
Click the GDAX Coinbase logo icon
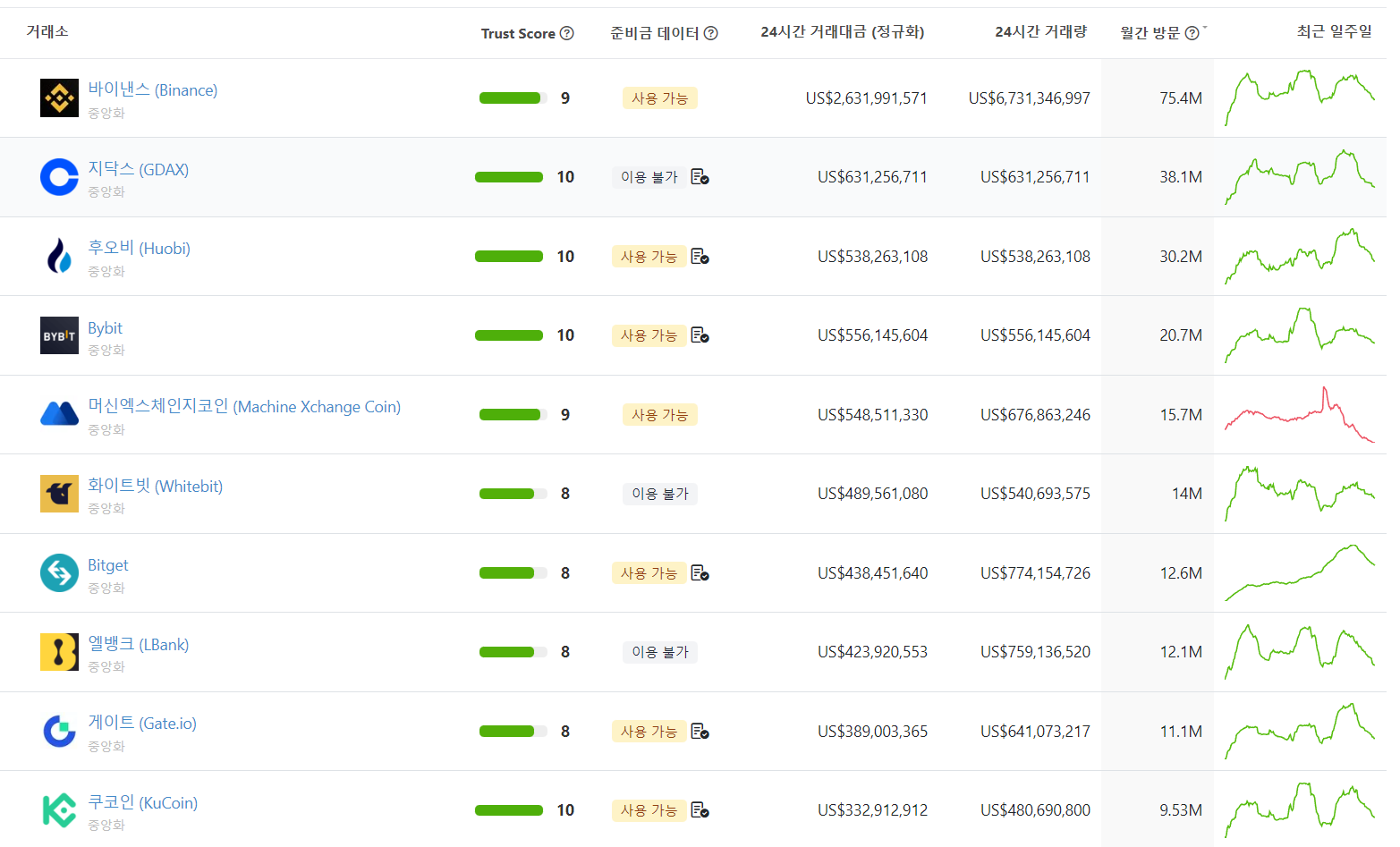[59, 177]
